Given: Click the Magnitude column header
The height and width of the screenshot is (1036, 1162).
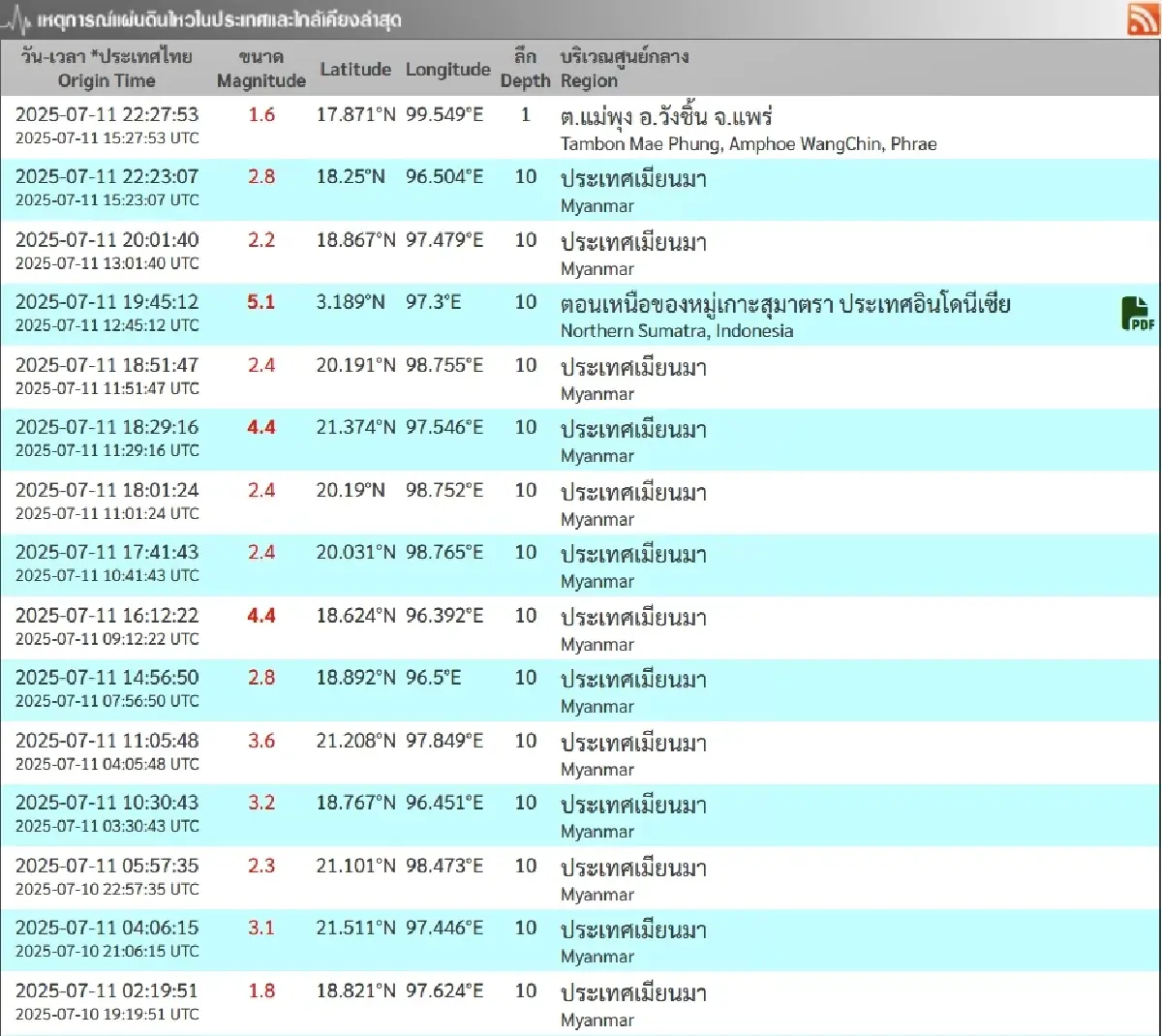Looking at the screenshot, I should pyautogui.click(x=261, y=81).
